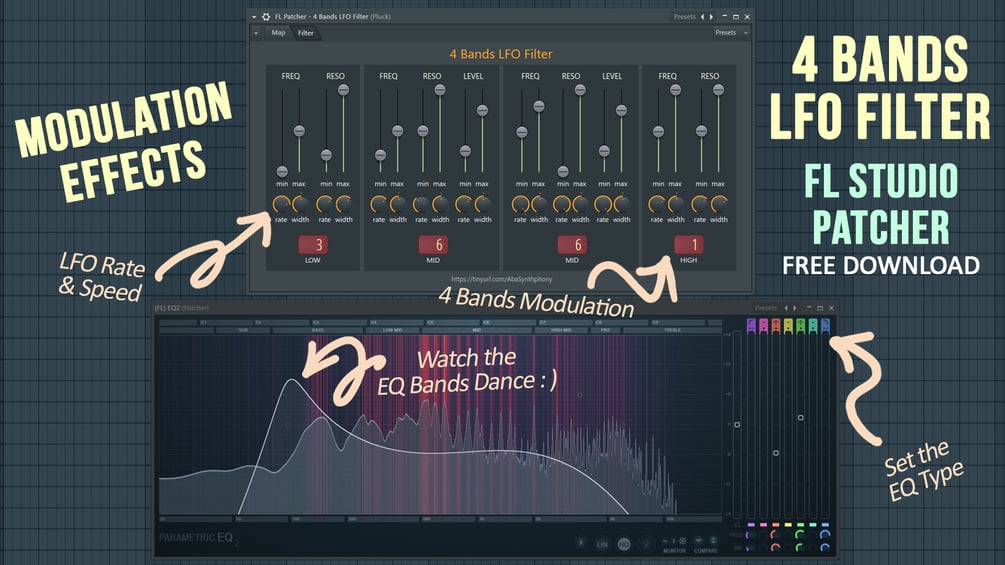
Task: Click orange band width knob in EQ2
Action: (x=776, y=548)
